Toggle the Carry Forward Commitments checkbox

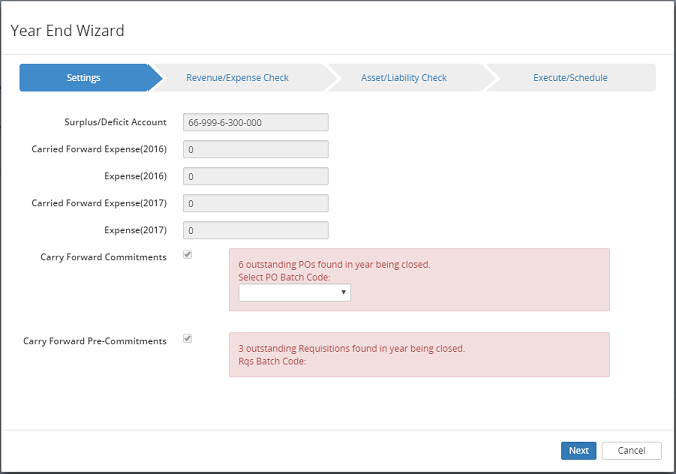188,255
